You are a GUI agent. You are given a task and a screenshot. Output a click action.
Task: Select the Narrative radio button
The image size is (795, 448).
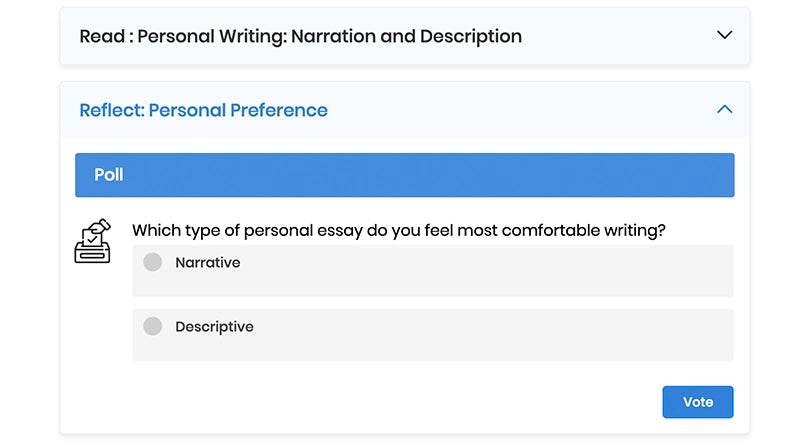point(152,262)
